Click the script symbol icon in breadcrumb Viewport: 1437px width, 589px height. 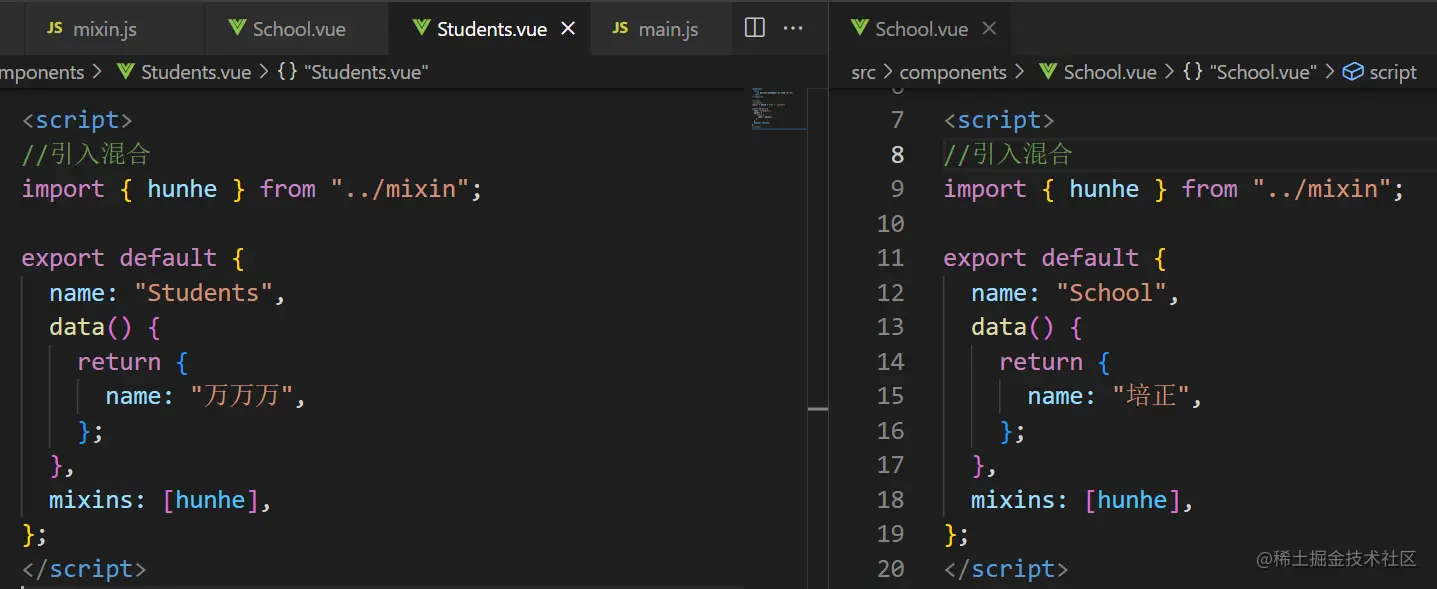(x=1353, y=72)
